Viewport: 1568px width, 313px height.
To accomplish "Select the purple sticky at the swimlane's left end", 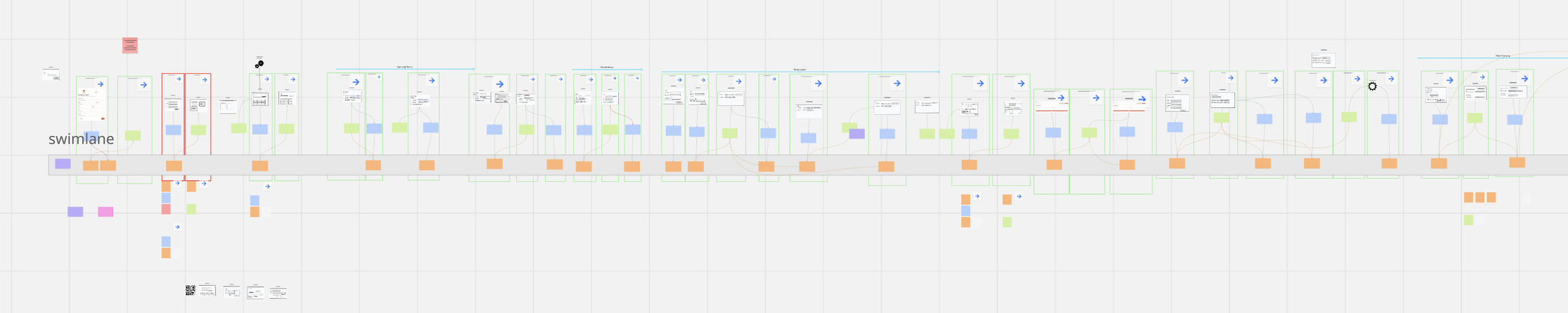I will click(x=63, y=164).
